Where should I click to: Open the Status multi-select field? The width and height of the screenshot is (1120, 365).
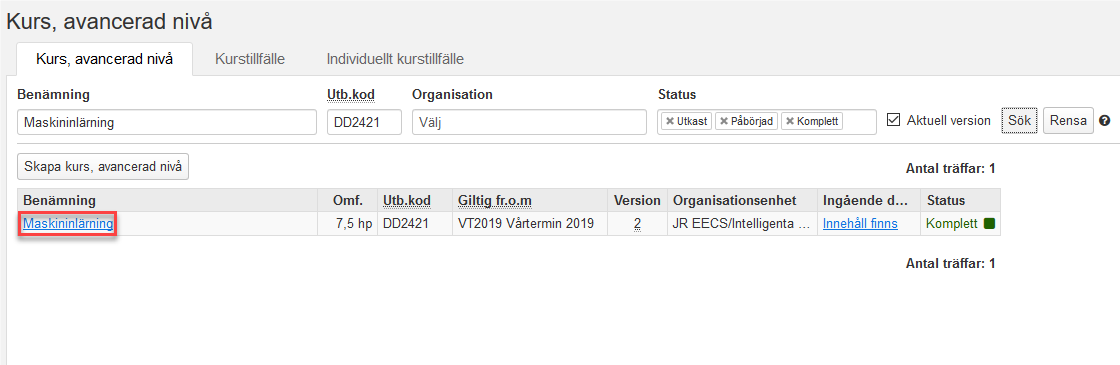point(766,122)
